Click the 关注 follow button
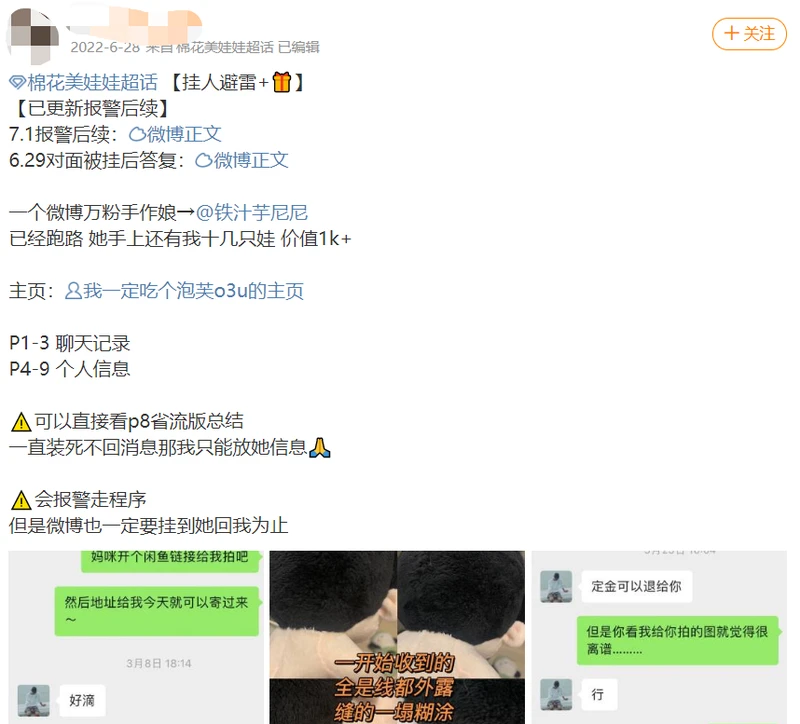Viewport: 800px width, 724px height. click(x=749, y=34)
